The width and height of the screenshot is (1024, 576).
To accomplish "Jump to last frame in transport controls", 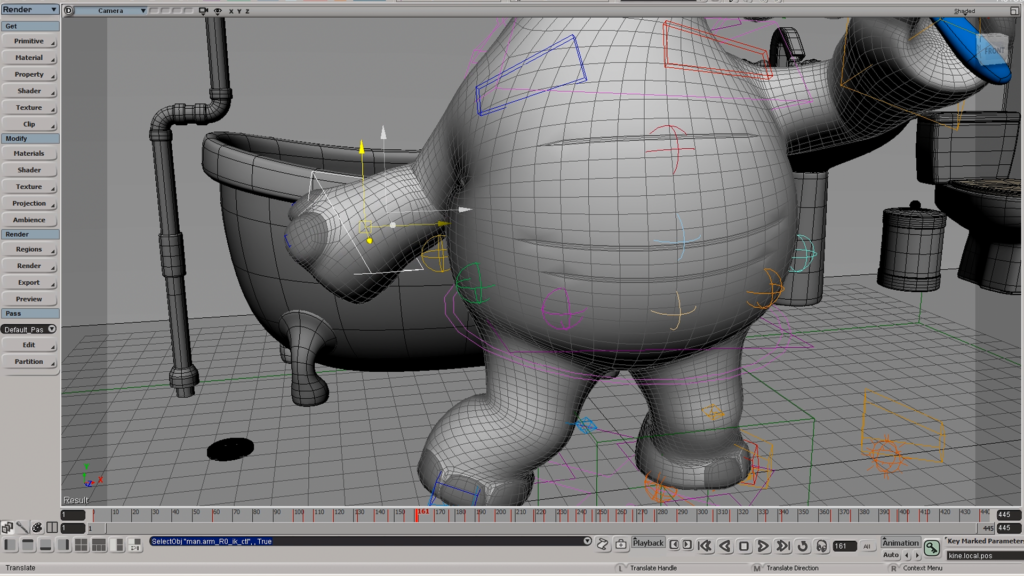I will coord(782,546).
